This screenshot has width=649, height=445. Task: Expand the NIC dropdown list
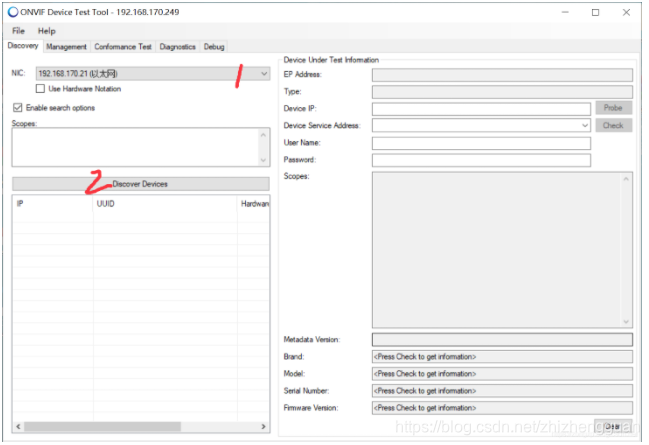click(x=264, y=74)
